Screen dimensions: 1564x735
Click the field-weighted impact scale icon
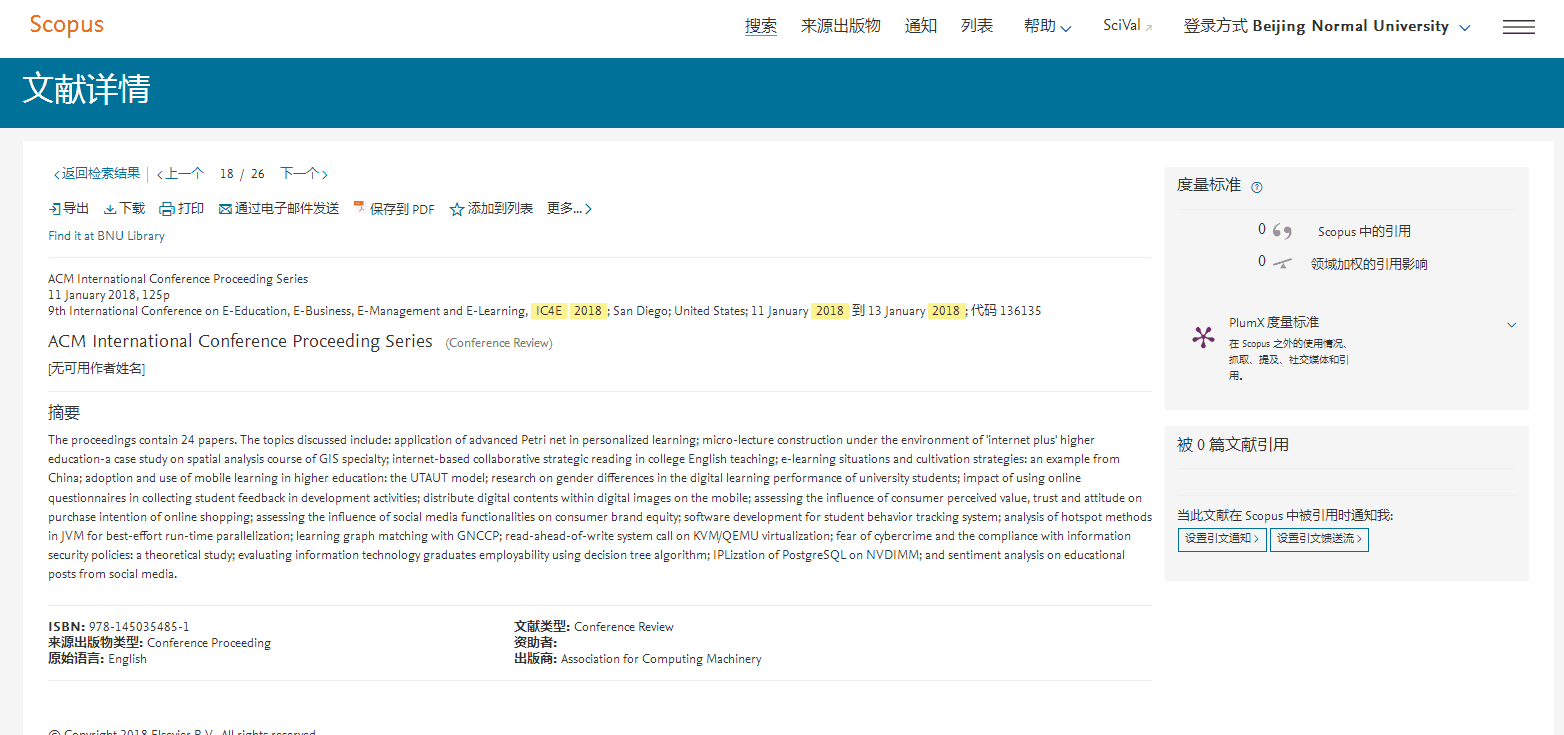click(1282, 263)
